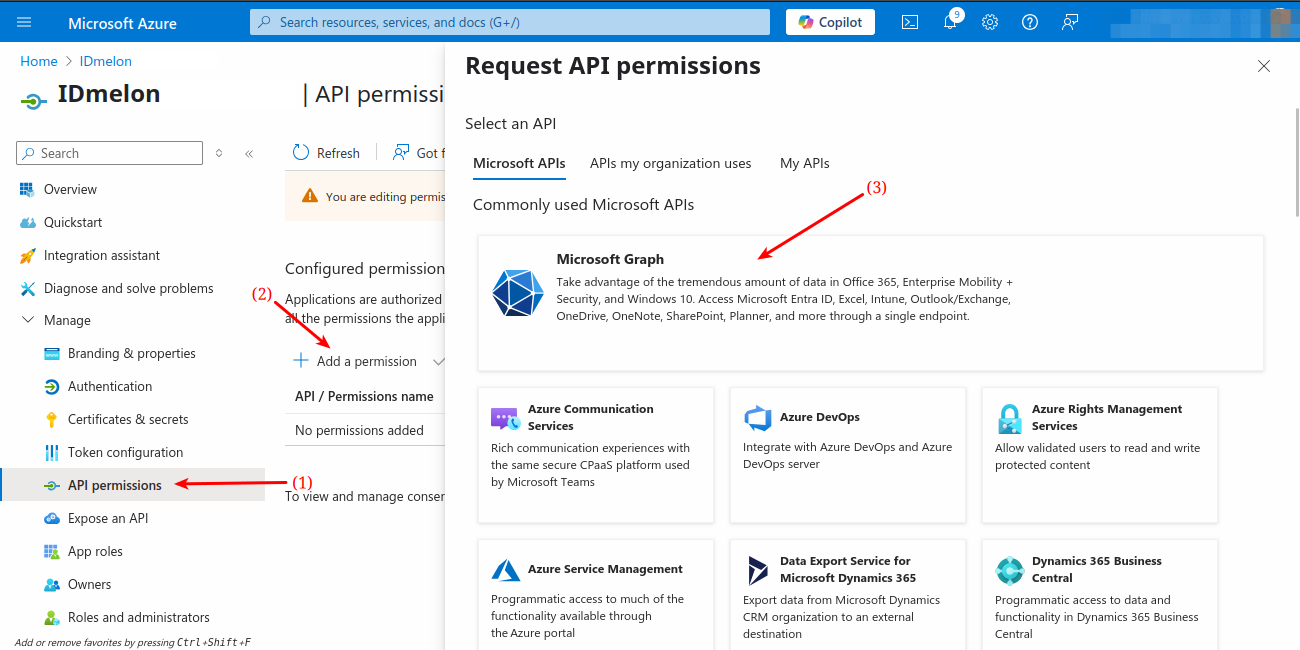
Task: Click the Diagnose and solve problems wrench icon
Action: 27,288
